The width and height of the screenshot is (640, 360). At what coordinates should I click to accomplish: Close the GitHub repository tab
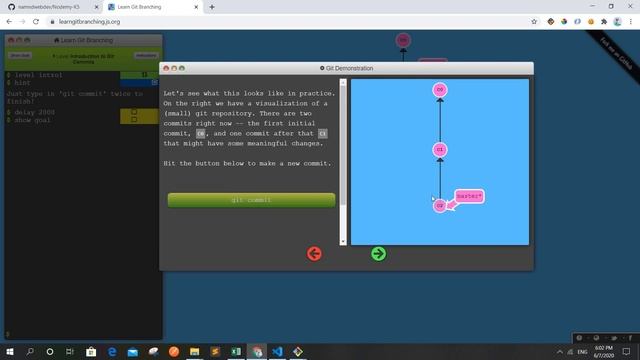tap(96, 7)
